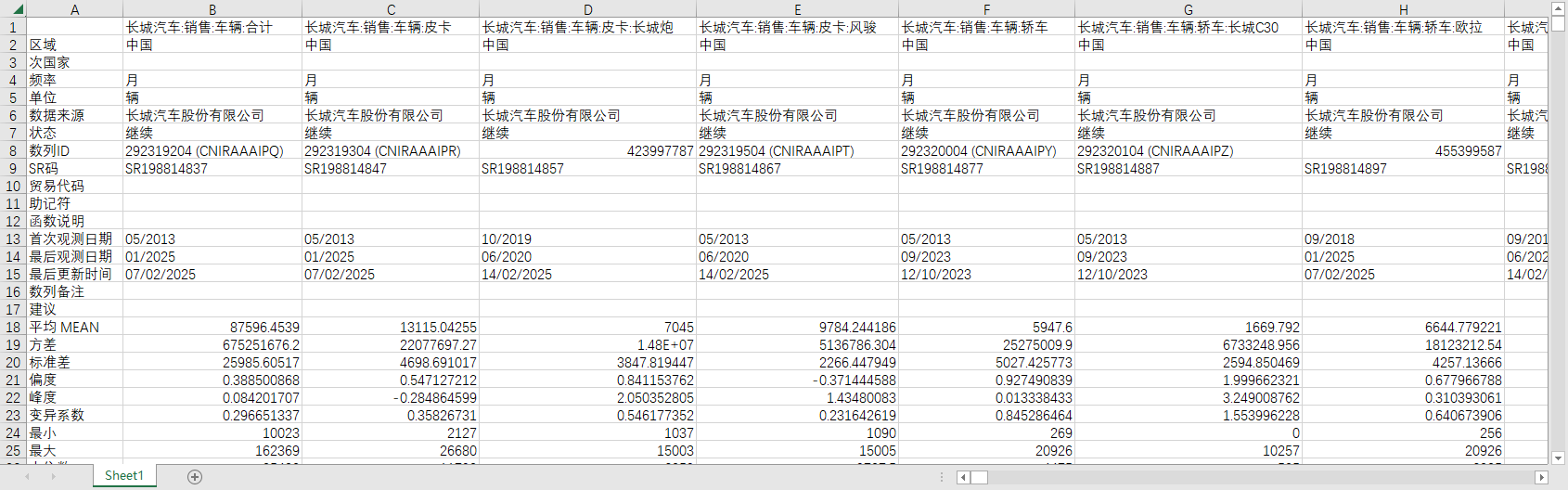Click cell '长城汽车:销售:车辆:合计'
1568x490 pixels.
click(212, 27)
